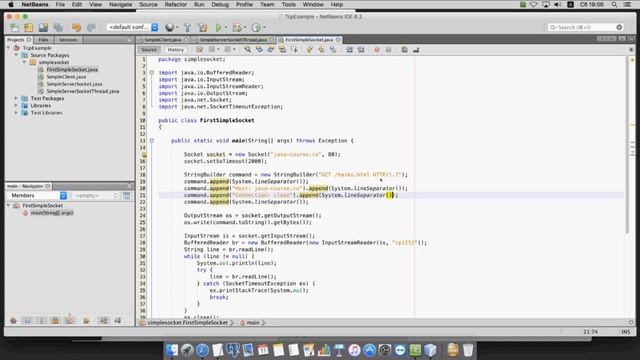Screen dimensions: 640x360
Task: Expand the Libraries node
Action: pos(16,106)
